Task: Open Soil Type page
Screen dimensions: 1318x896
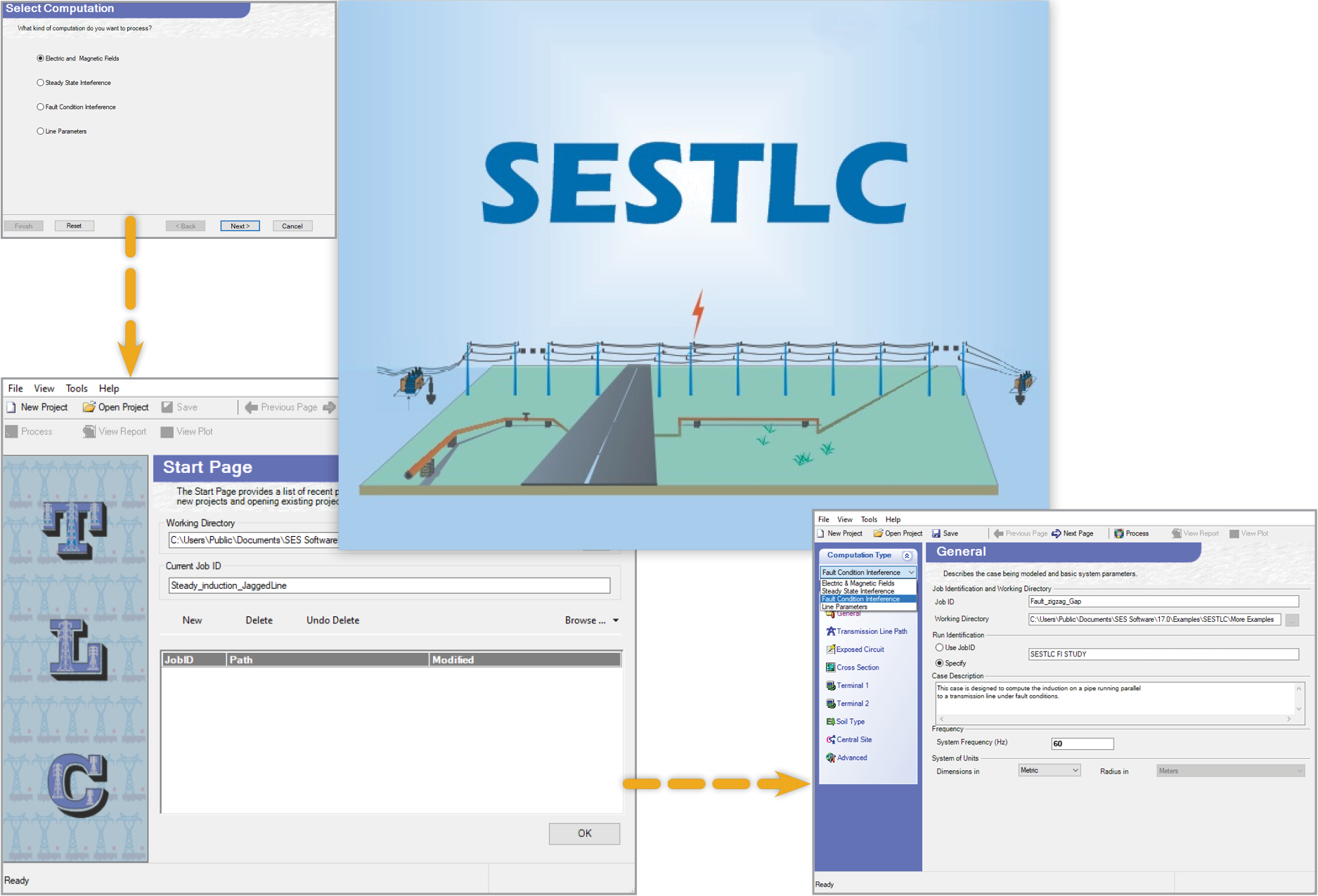Action: (x=846, y=722)
